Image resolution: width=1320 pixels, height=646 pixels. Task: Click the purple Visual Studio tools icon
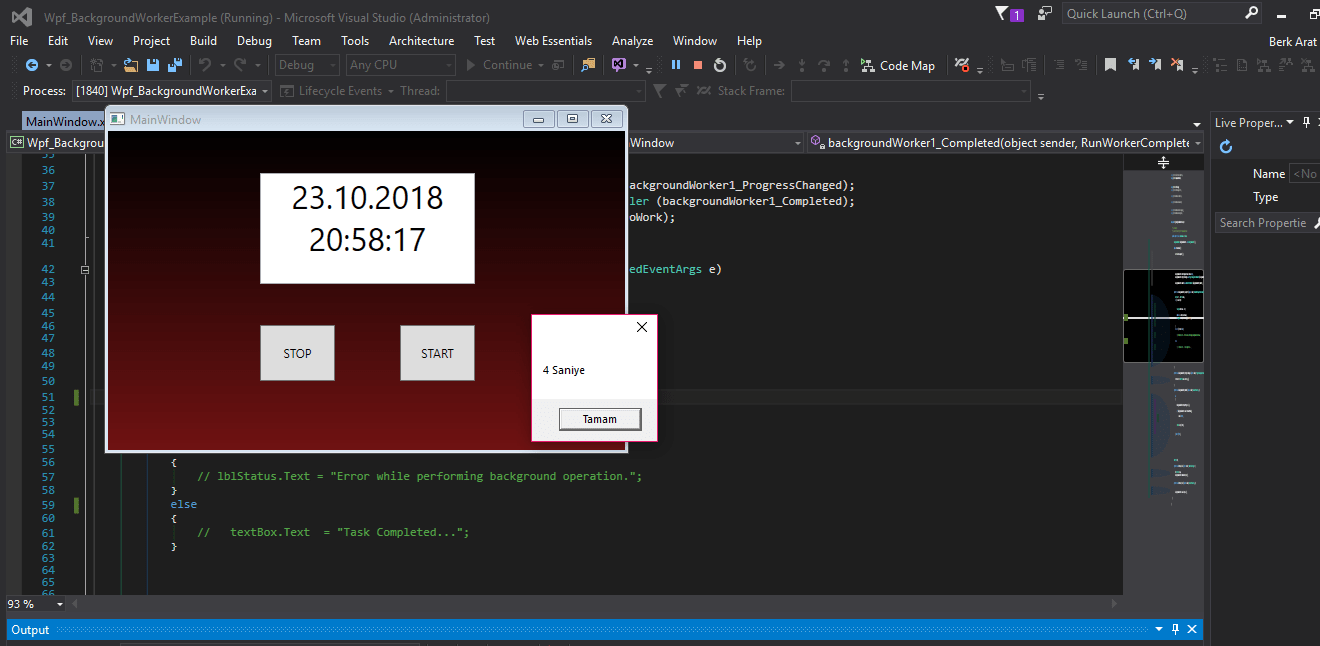(619, 65)
